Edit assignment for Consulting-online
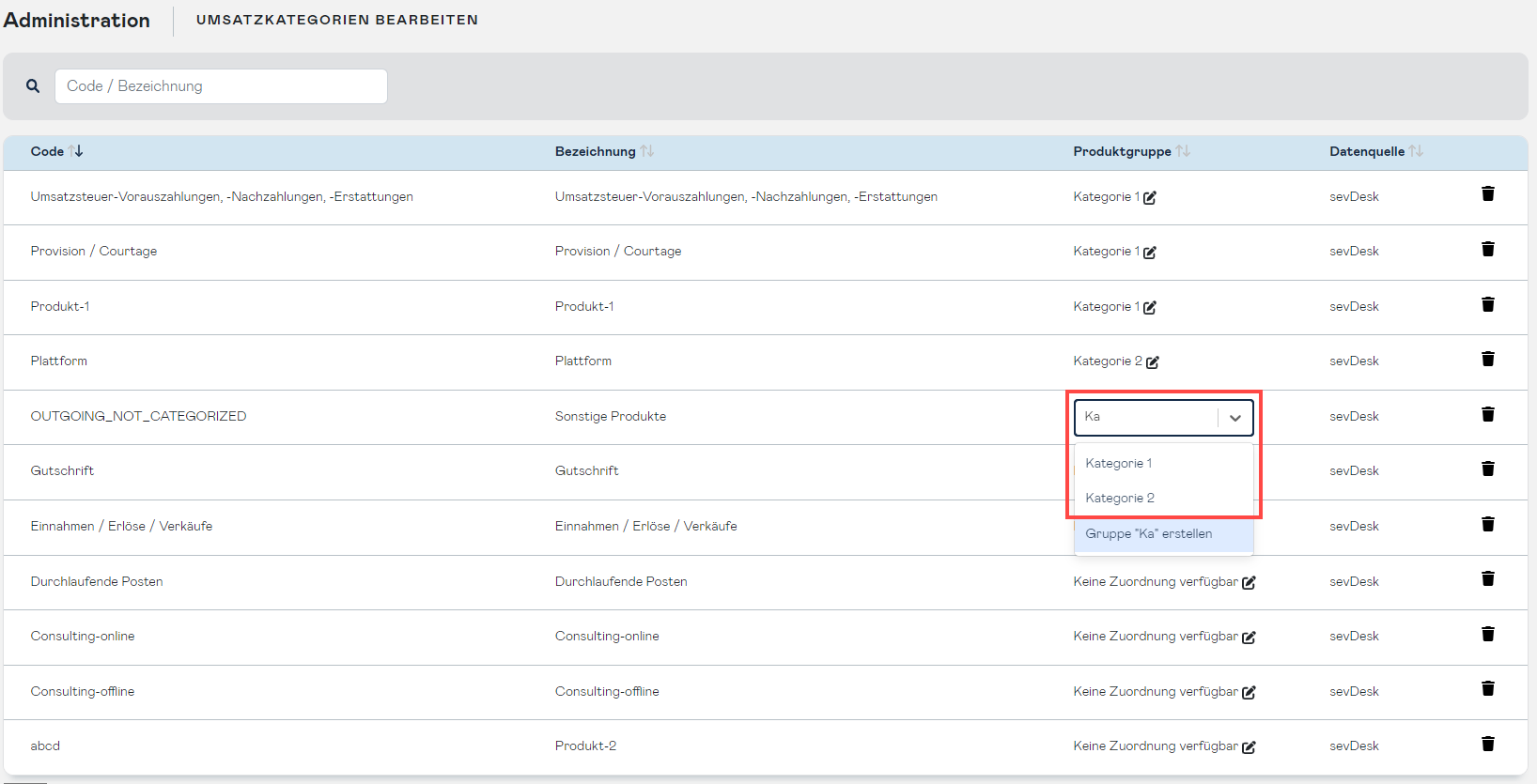Viewport: 1537px width, 784px height. (1249, 637)
